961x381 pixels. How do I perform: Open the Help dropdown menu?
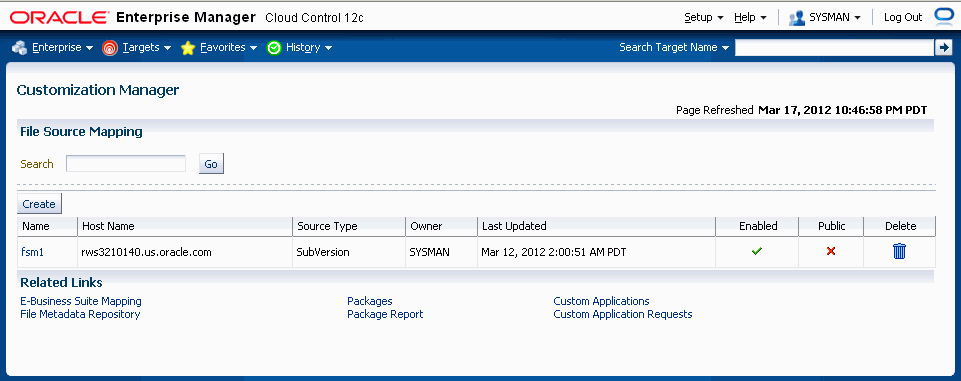[x=750, y=17]
